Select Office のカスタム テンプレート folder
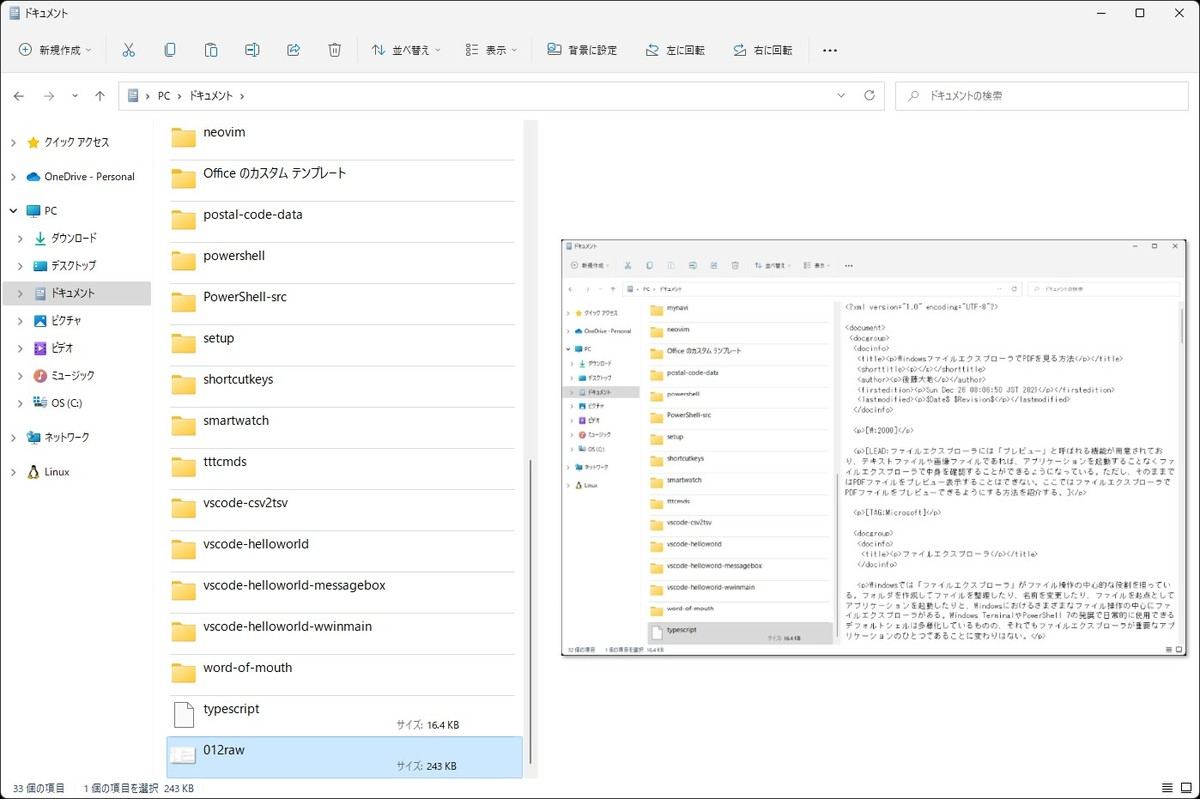 (x=344, y=178)
